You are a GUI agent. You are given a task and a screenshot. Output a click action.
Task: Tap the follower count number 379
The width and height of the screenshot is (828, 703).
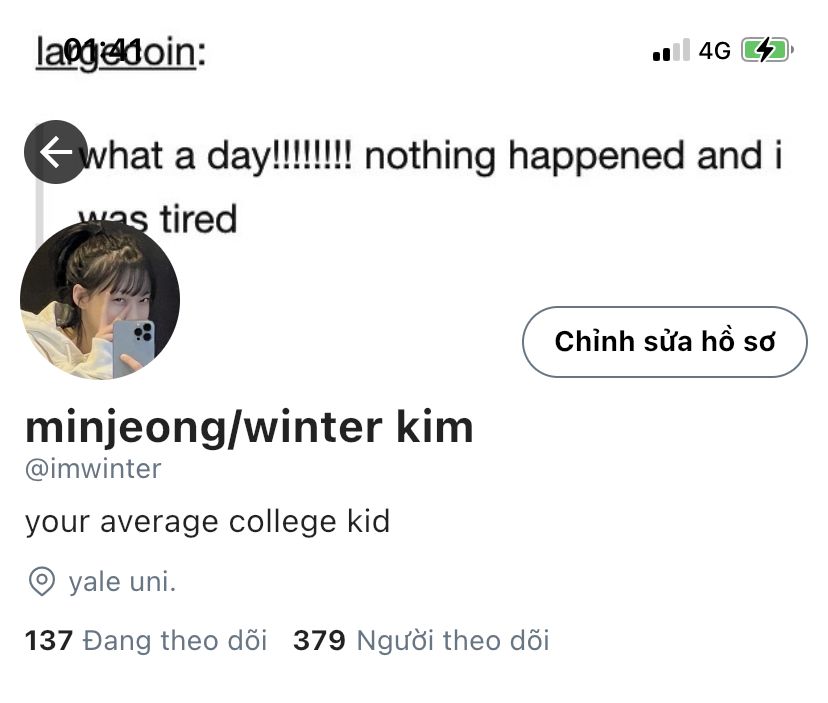319,640
